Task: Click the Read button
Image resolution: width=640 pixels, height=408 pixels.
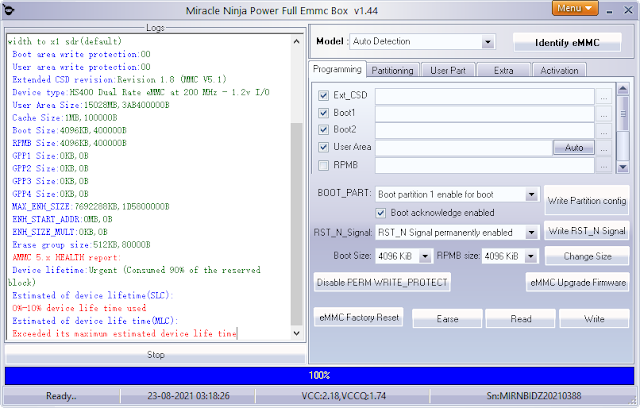Action: click(521, 319)
